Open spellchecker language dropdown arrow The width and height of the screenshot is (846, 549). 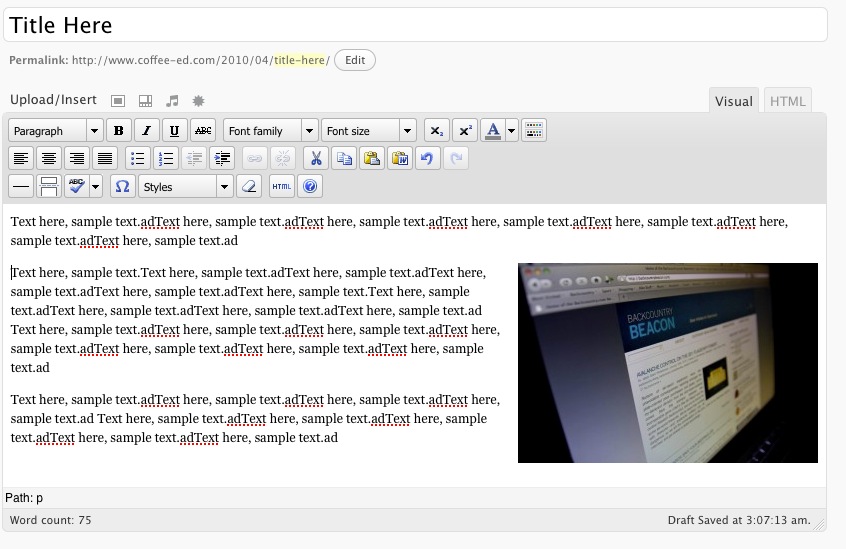(x=95, y=187)
